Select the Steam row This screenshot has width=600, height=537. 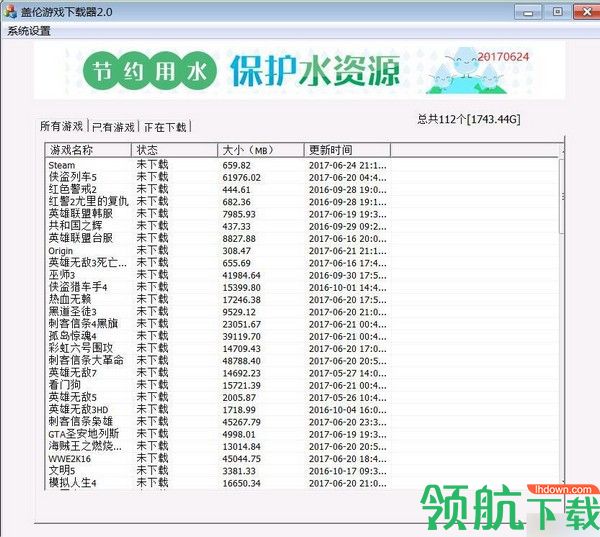pos(302,165)
